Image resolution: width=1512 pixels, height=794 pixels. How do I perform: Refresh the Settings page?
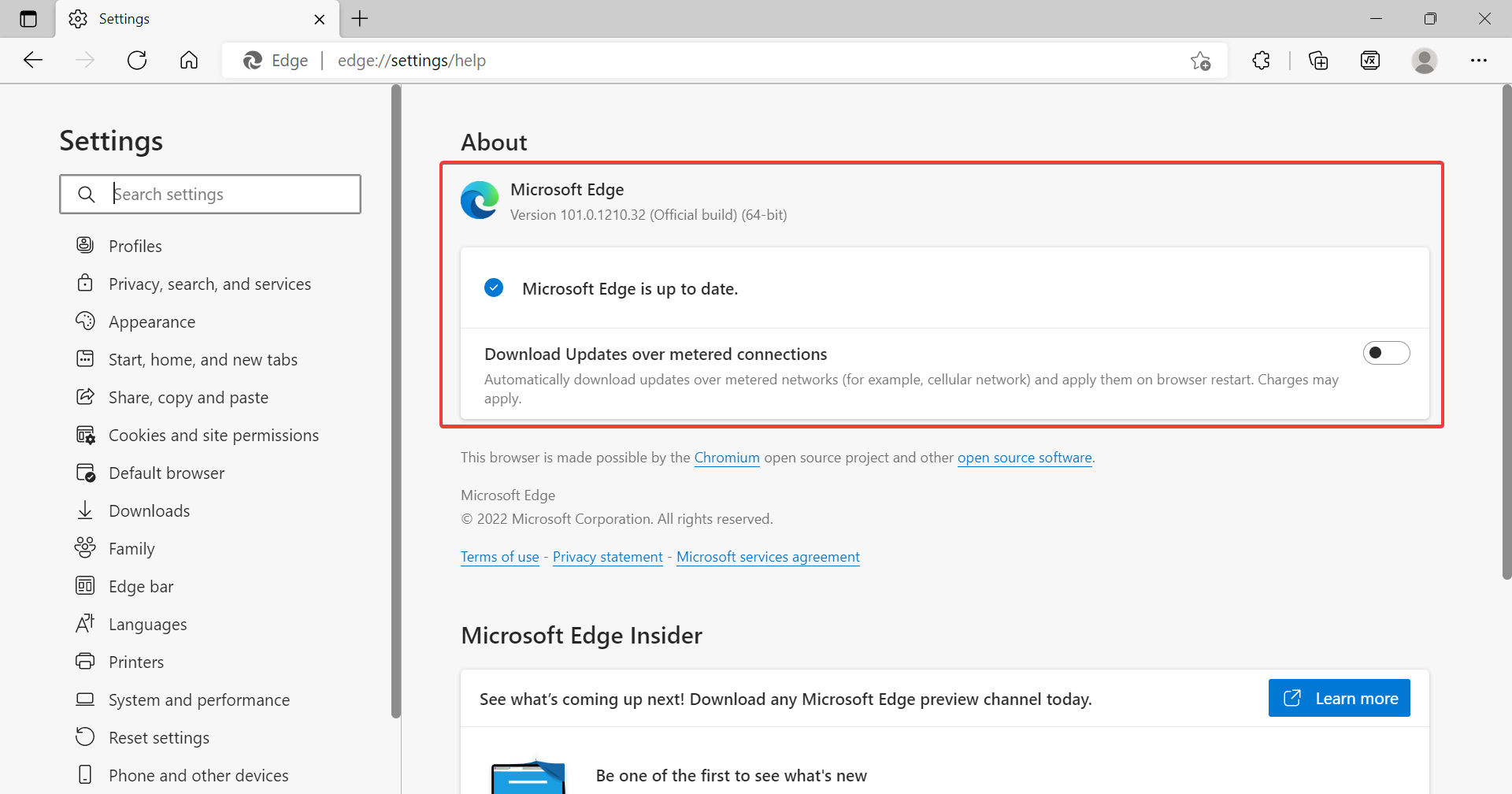tap(136, 60)
